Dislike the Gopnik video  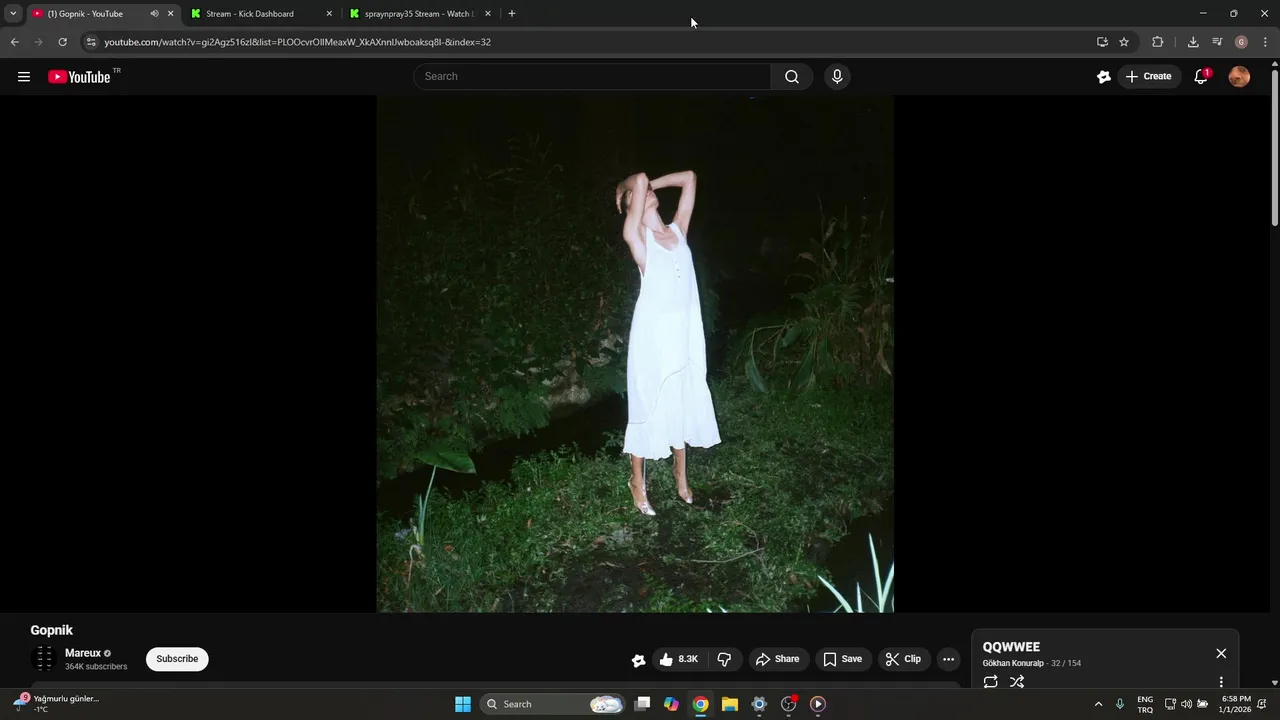point(724,659)
